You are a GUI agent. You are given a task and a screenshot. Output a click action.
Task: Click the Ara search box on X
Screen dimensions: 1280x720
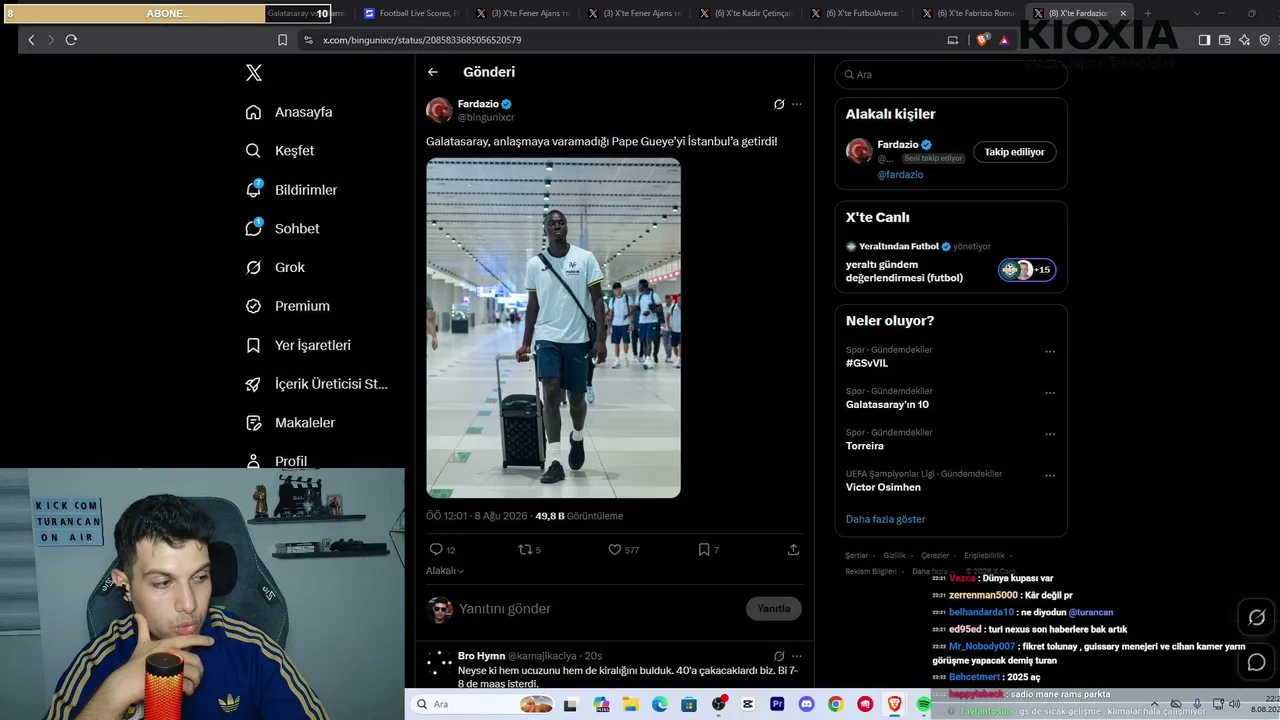point(951,74)
